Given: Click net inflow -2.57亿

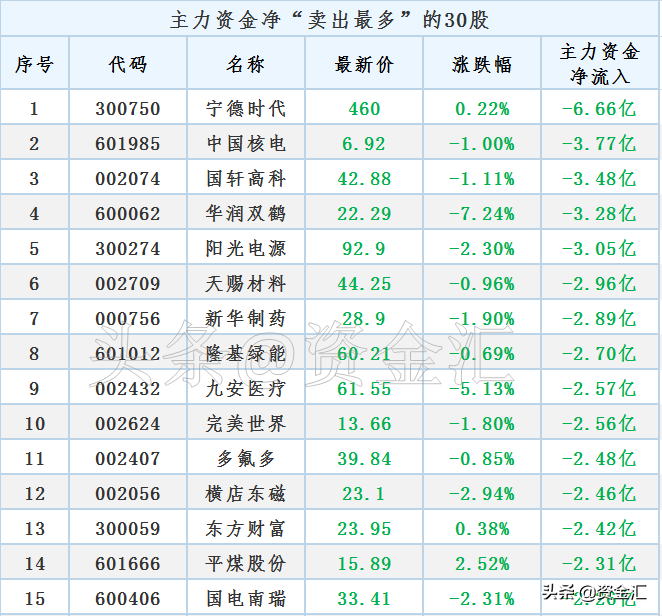Looking at the screenshot, I should [x=599, y=389].
